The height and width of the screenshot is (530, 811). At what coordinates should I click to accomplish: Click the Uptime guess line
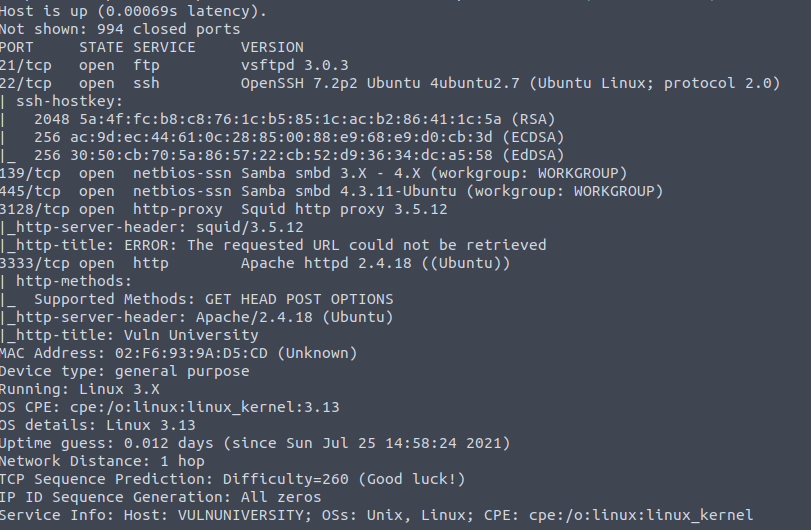[255, 443]
